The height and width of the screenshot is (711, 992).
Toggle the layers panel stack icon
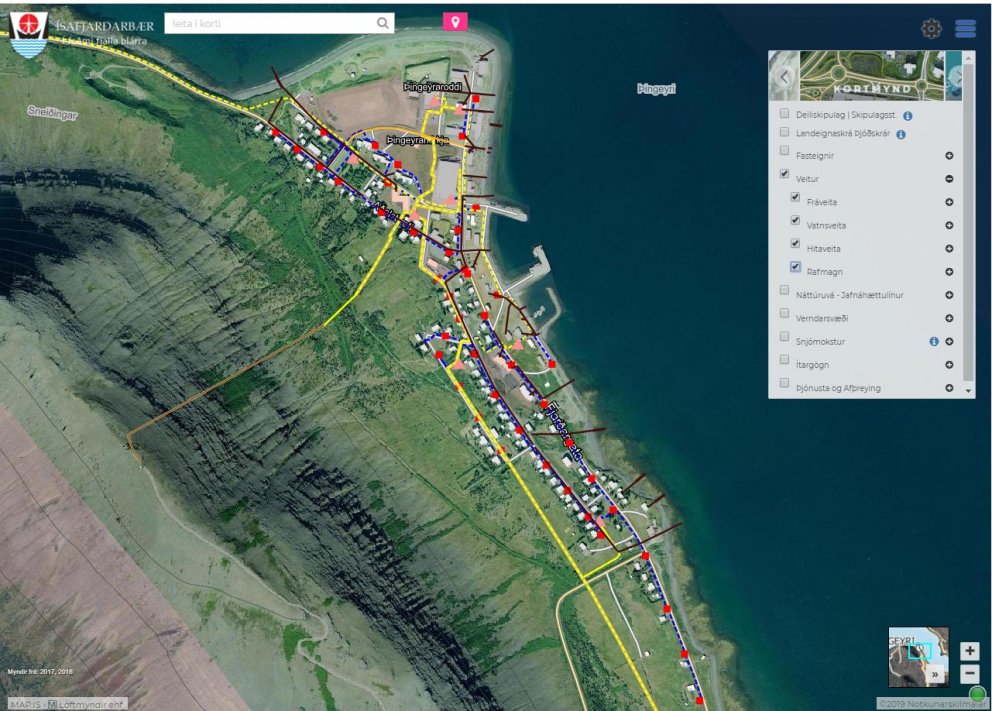(x=965, y=28)
